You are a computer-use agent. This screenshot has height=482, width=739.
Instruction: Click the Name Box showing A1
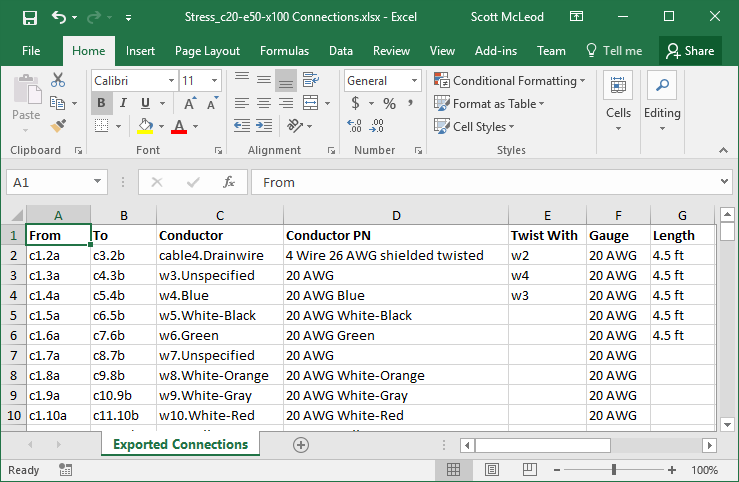(57, 182)
